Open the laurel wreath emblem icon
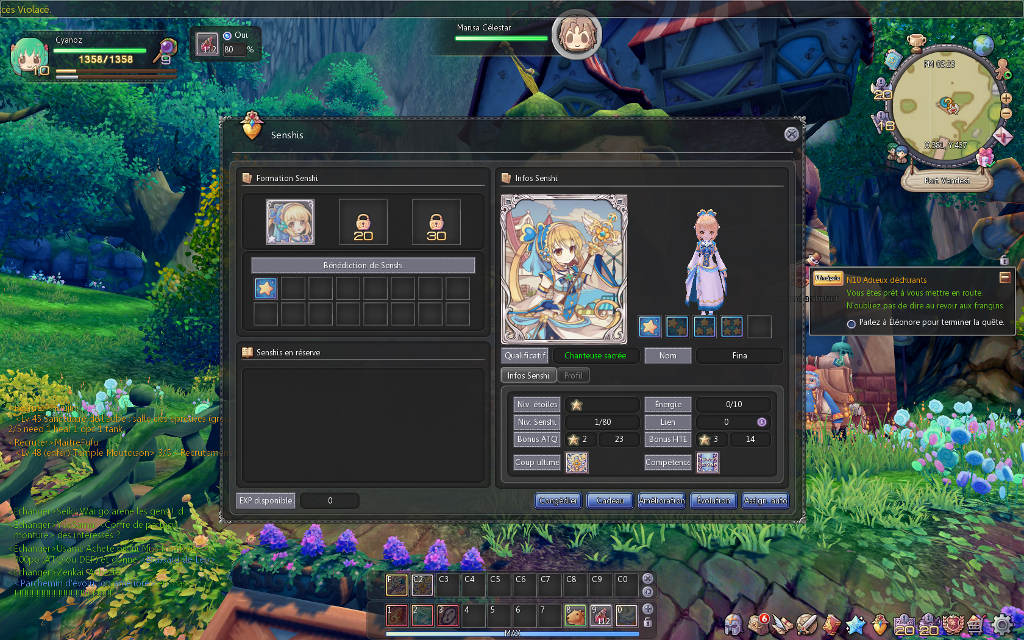This screenshot has height=640, width=1024. pos(952,625)
